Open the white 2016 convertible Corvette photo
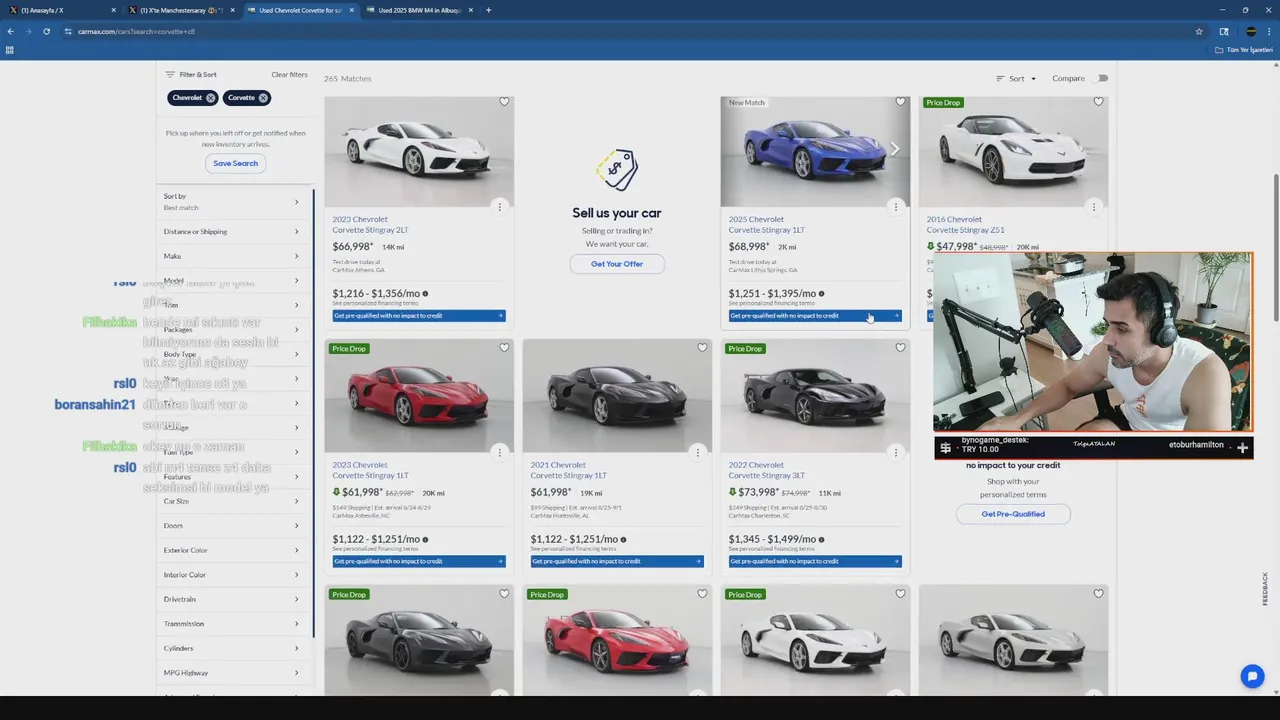 point(1013,151)
